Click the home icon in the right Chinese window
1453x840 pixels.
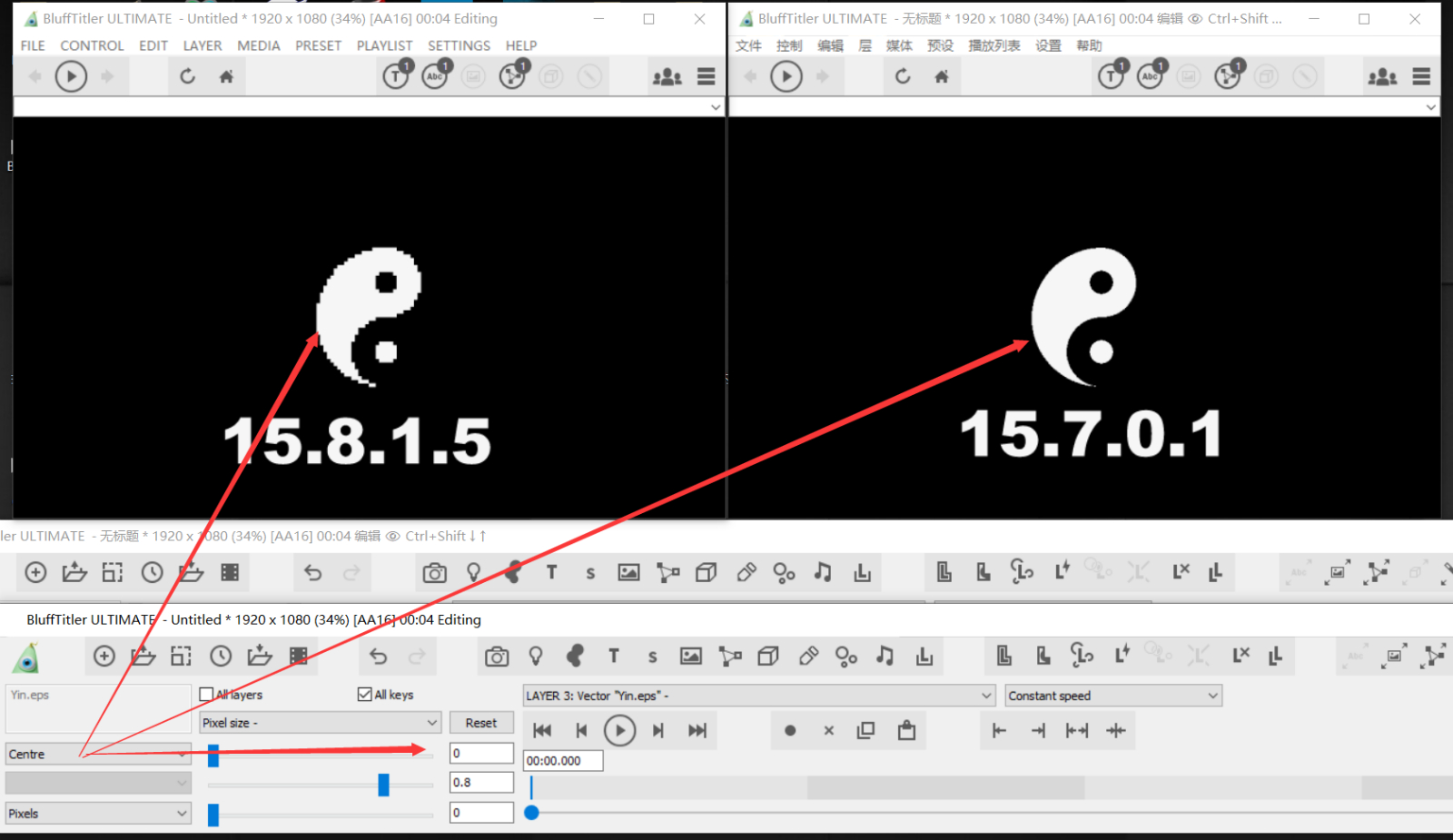click(x=942, y=76)
